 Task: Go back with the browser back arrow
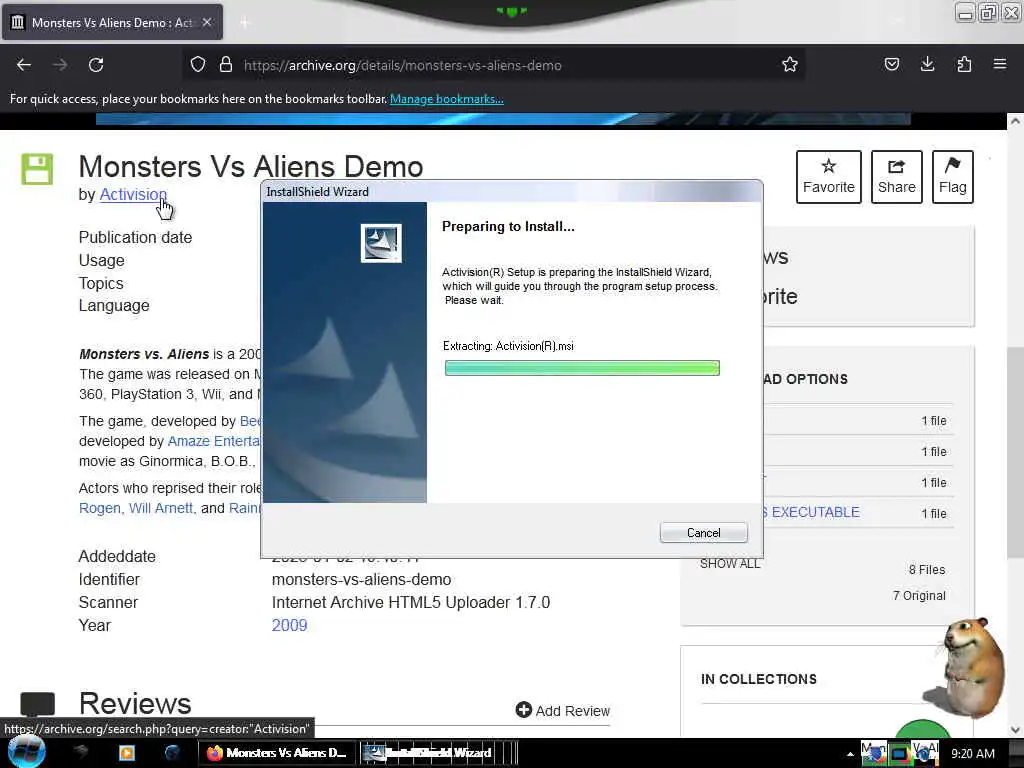click(24, 65)
